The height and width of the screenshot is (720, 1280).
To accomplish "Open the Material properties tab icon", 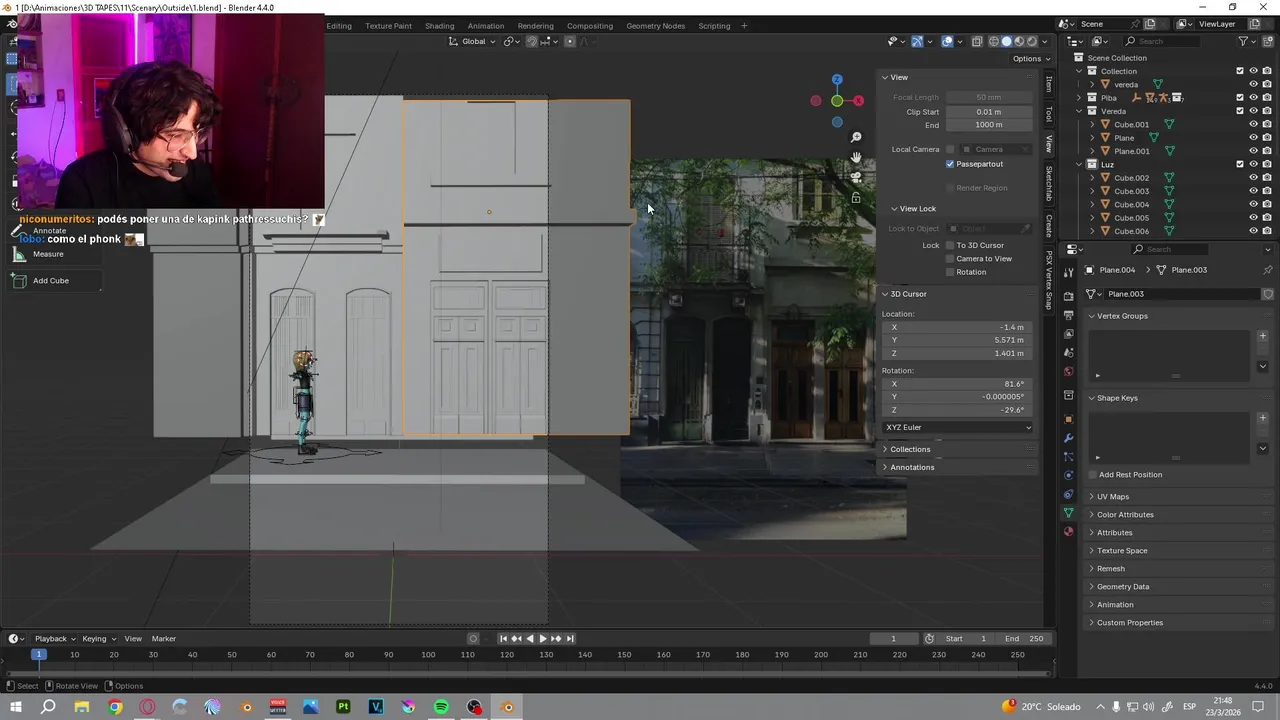I will (1068, 532).
